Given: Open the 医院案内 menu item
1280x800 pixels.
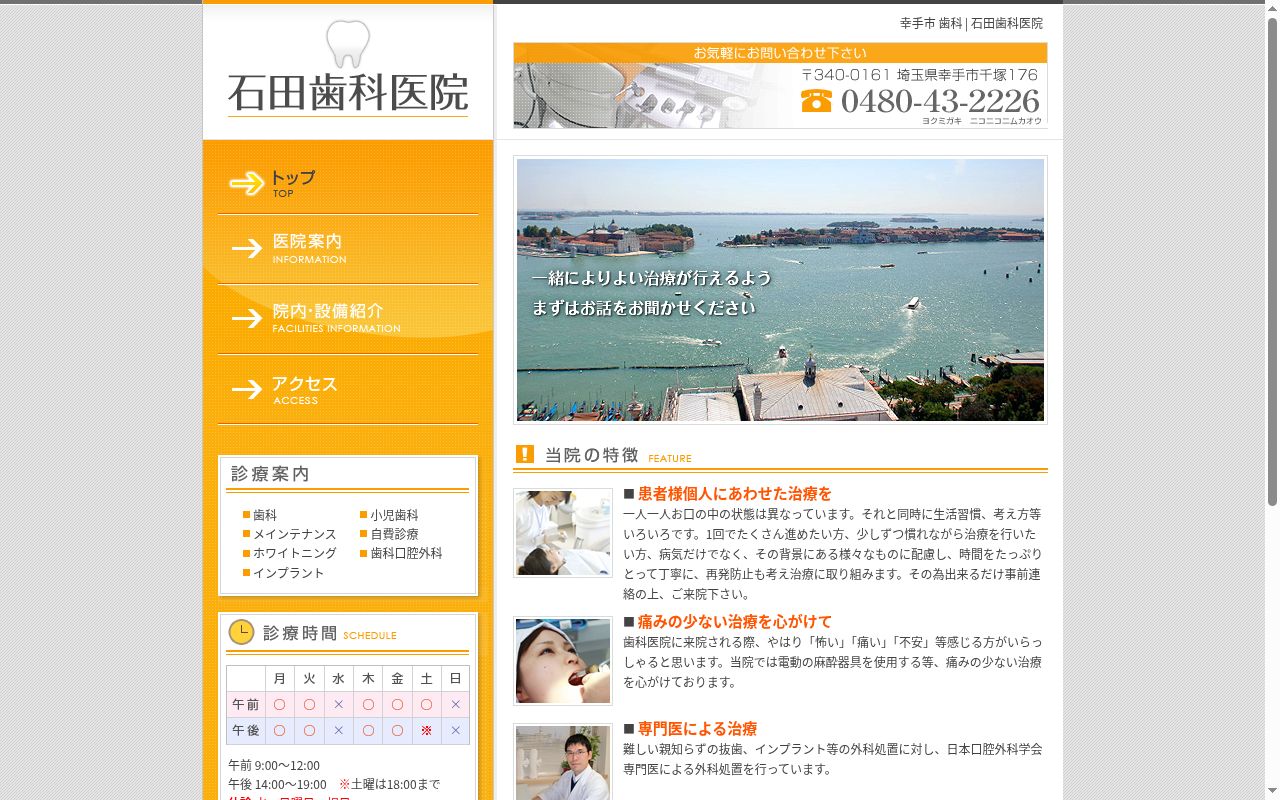Looking at the screenshot, I should pyautogui.click(x=348, y=249).
